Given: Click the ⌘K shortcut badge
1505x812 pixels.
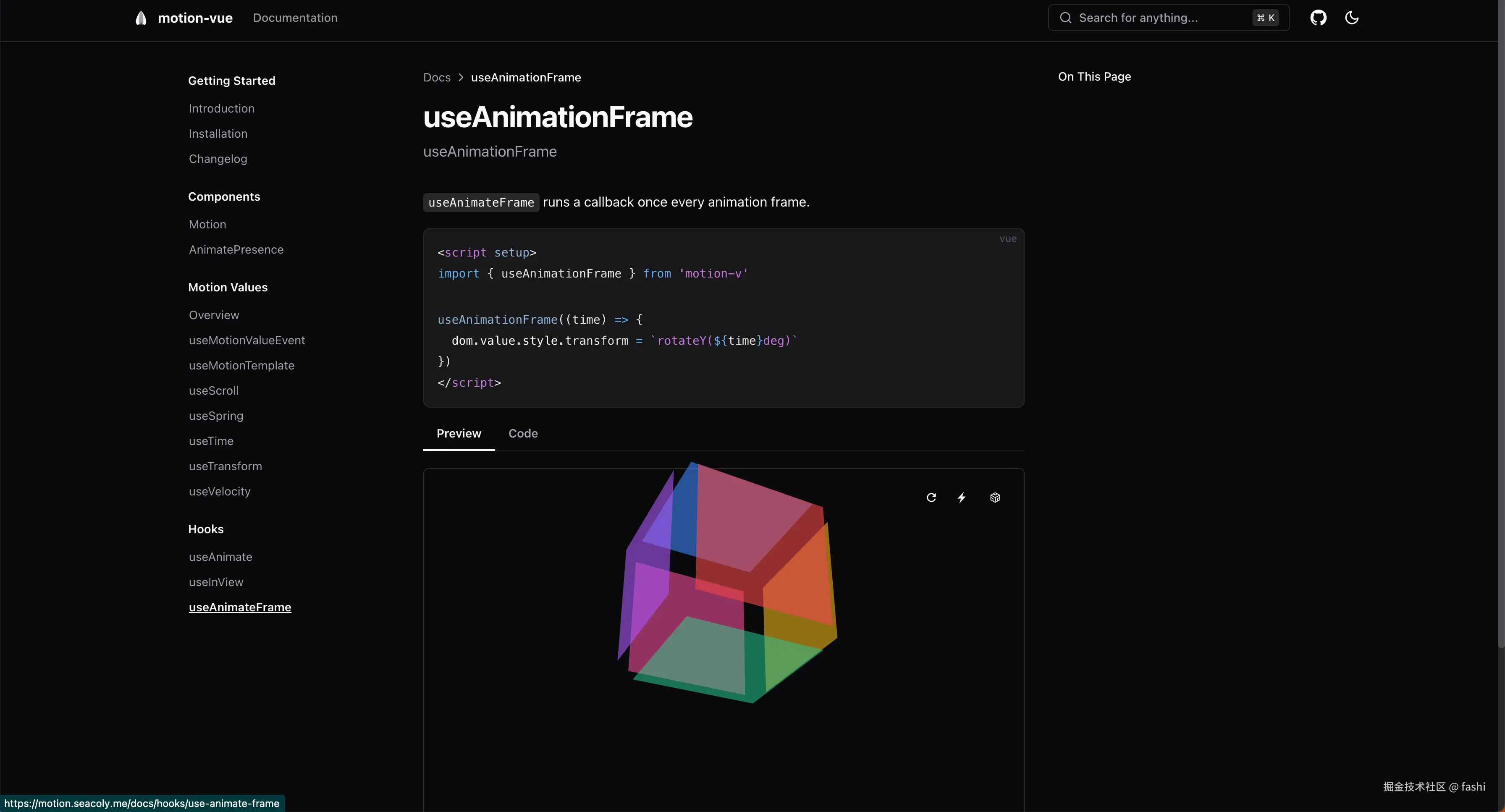Looking at the screenshot, I should 1266,18.
